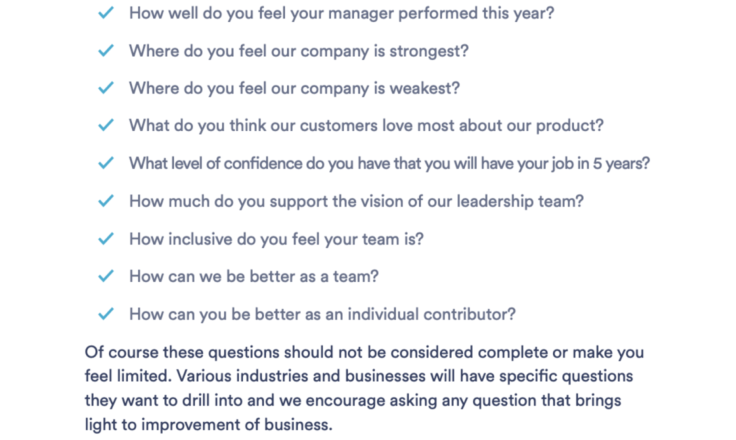Click checkmark beside customers love most question
The width and height of the screenshot is (736, 440).
pyautogui.click(x=106, y=125)
